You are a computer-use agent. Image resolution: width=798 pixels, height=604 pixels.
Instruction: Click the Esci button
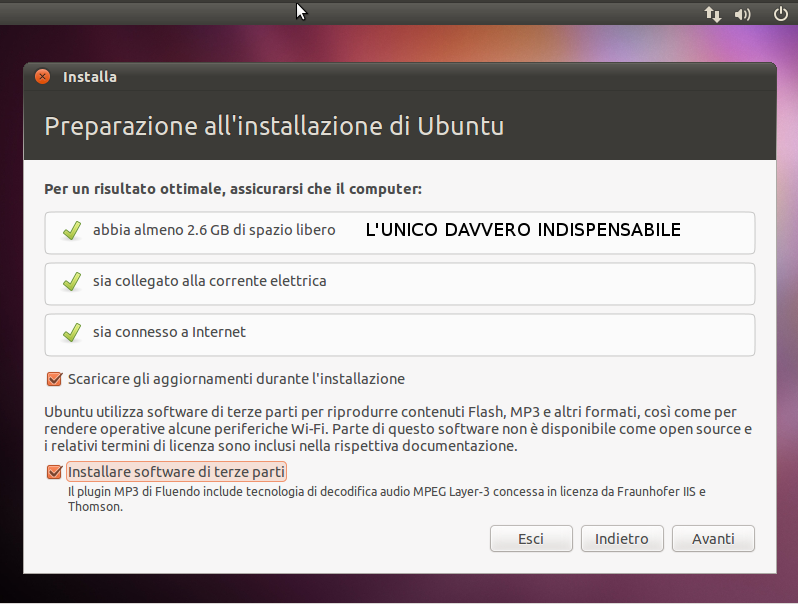coord(531,538)
